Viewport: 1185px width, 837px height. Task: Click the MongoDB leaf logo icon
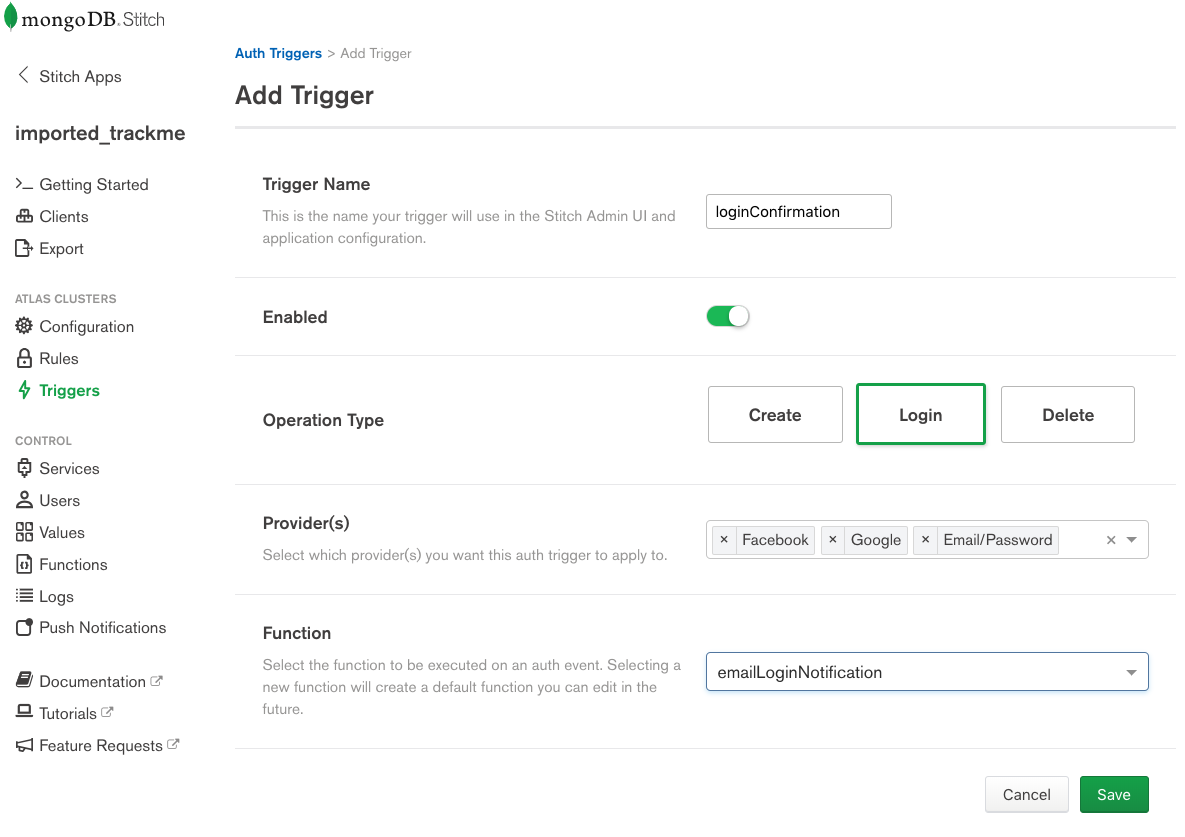10,17
